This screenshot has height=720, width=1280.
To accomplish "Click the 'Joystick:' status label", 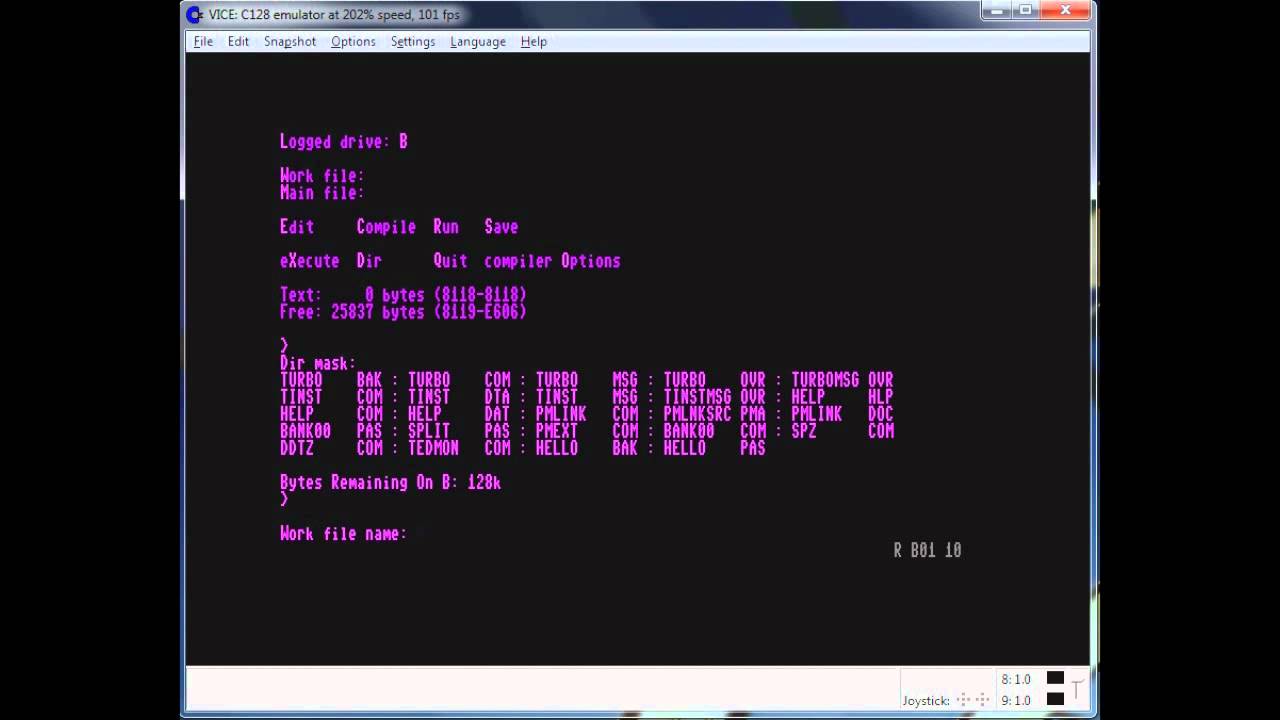I will pos(926,700).
